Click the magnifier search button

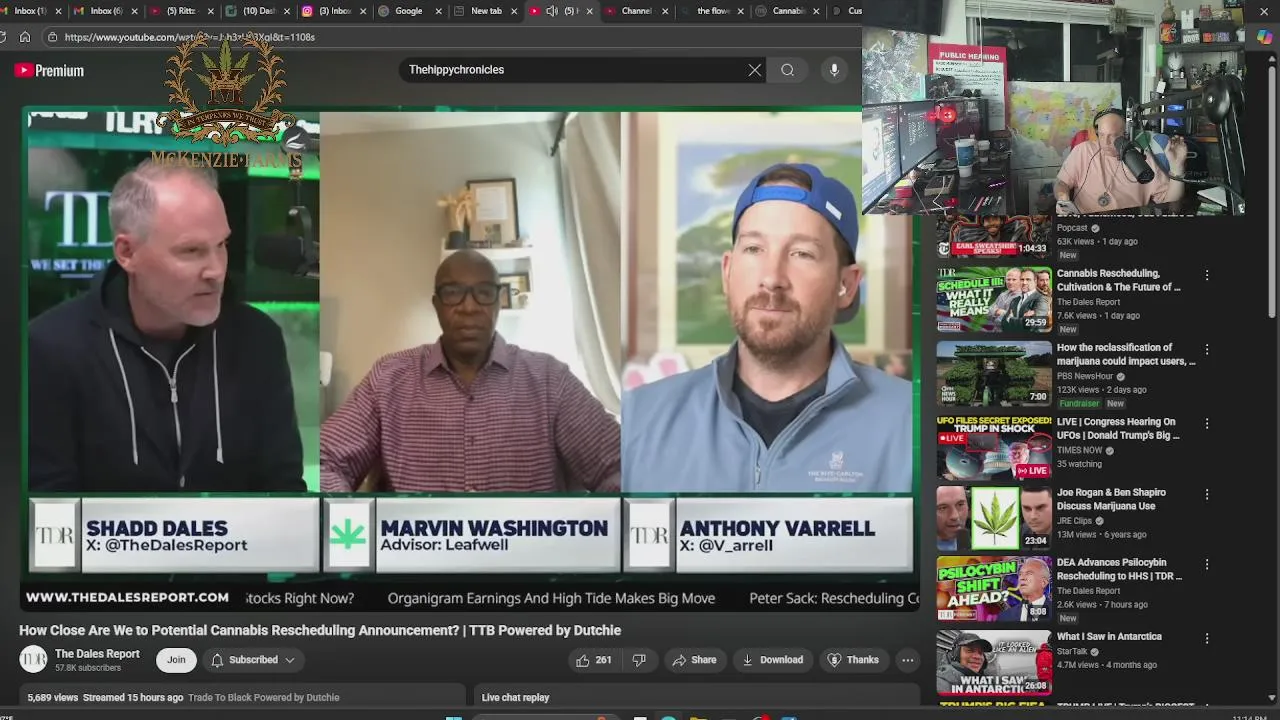pos(788,70)
